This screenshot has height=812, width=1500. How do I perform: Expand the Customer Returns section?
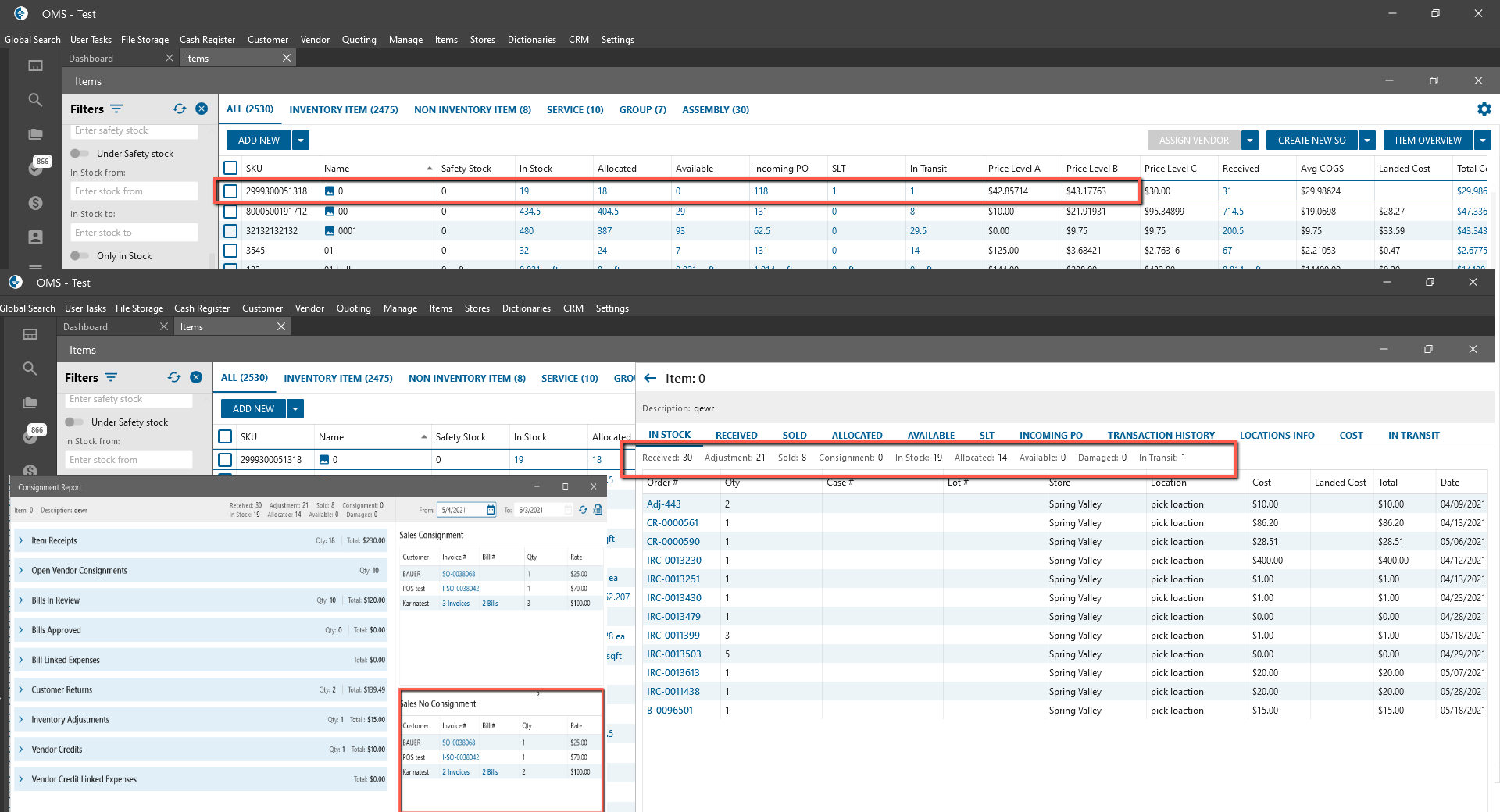pyautogui.click(x=21, y=689)
